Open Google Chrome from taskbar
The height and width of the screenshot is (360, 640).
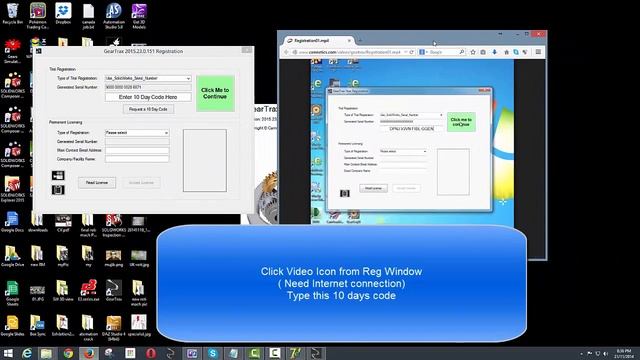[x=68, y=353]
